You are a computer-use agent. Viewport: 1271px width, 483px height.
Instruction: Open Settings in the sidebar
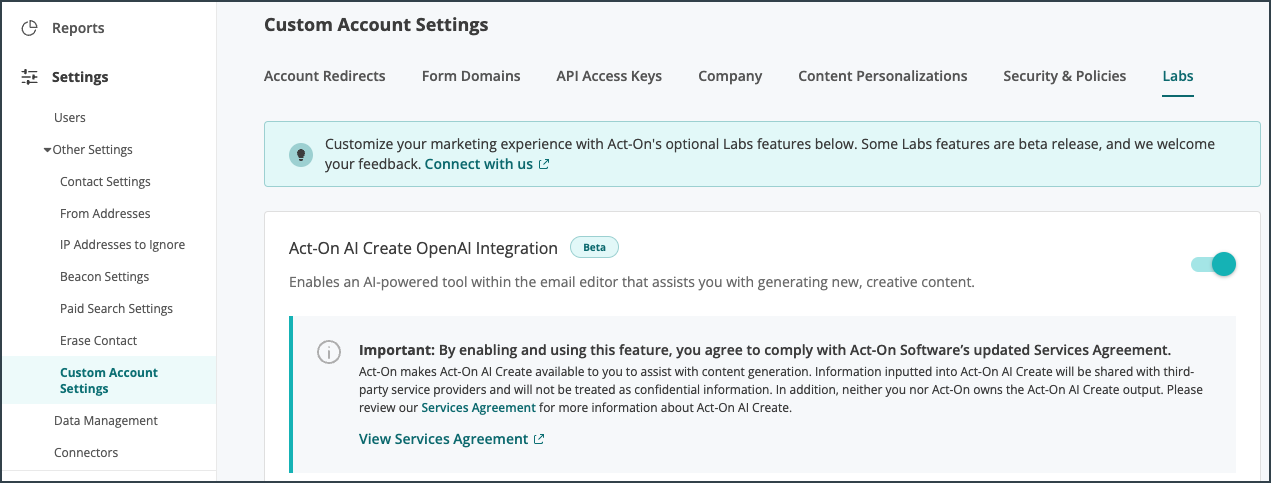[80, 77]
